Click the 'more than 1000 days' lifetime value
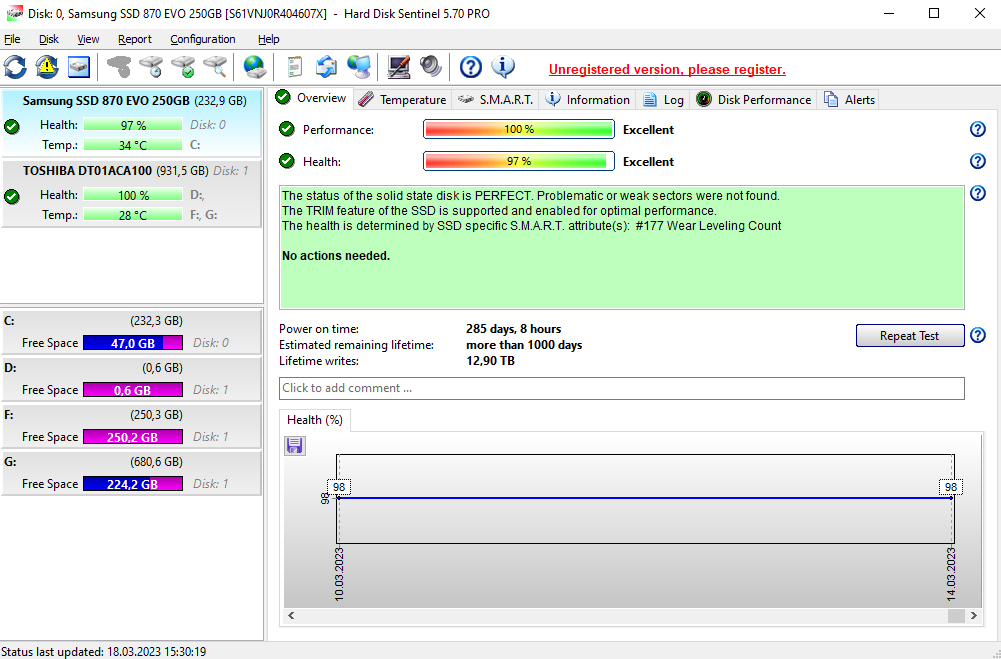The image size is (1001, 659). click(524, 345)
